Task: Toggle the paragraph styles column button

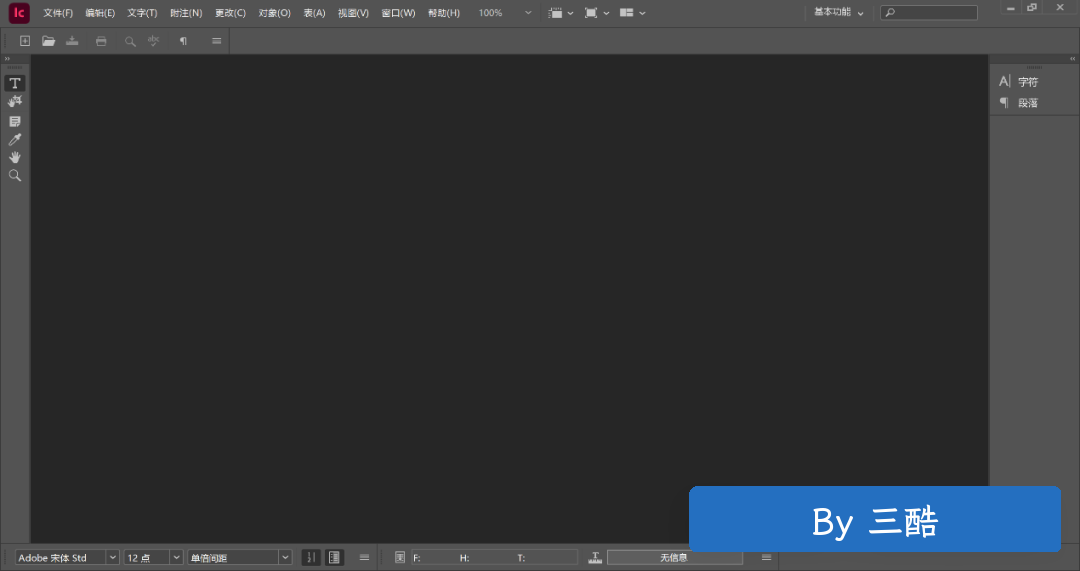Action: pyautogui.click(x=334, y=557)
